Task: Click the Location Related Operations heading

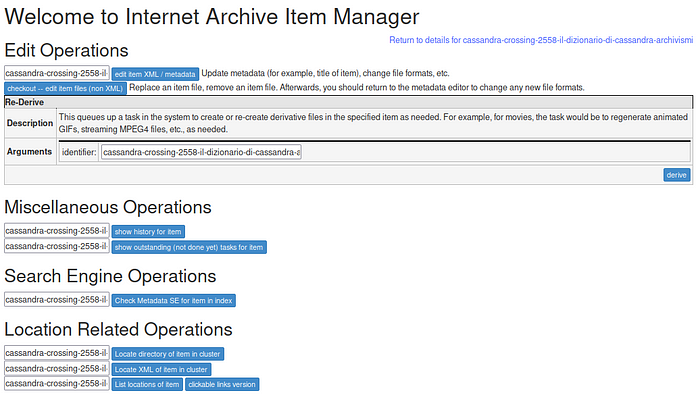Action: (118, 329)
